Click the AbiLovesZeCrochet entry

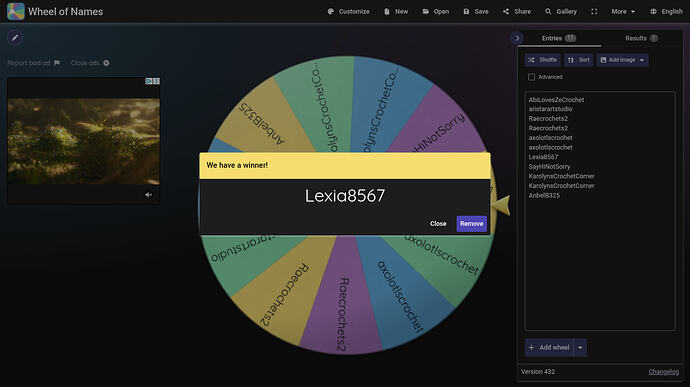click(x=556, y=100)
